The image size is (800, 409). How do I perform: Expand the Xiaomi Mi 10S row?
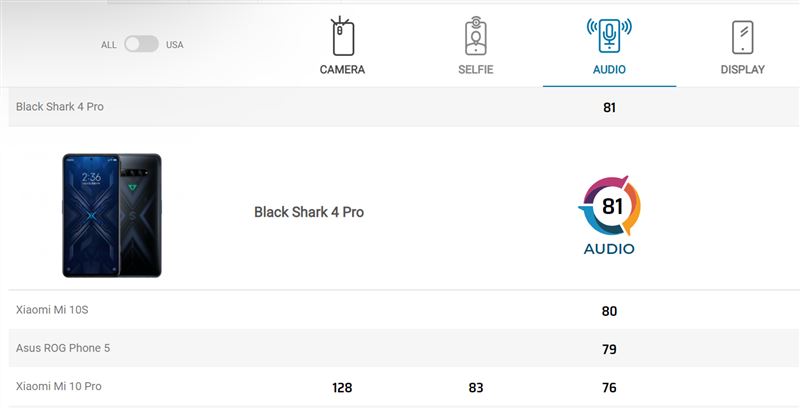pyautogui.click(x=404, y=310)
